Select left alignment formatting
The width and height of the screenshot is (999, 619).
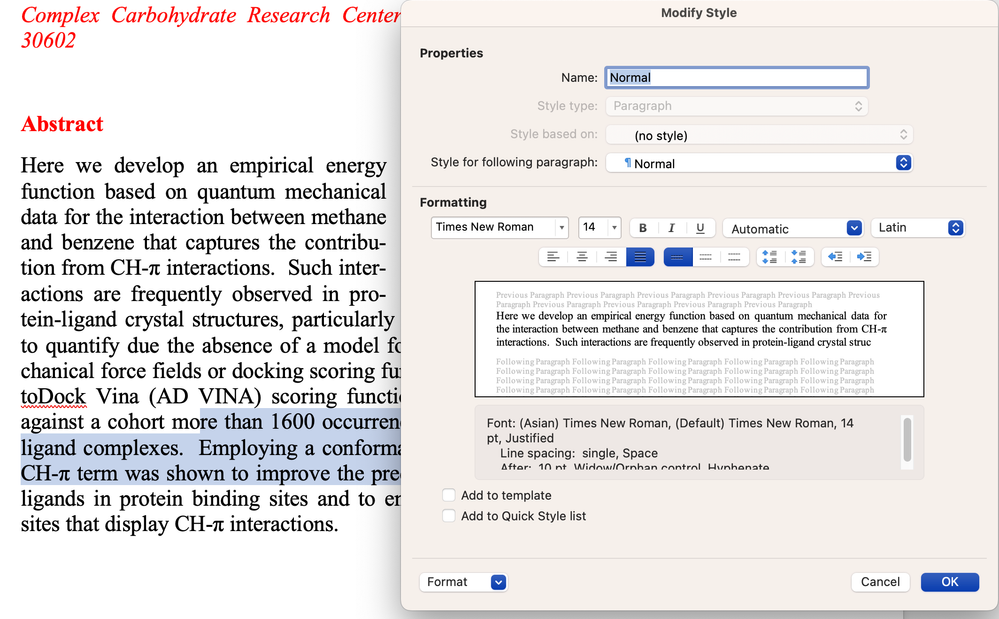tap(553, 257)
